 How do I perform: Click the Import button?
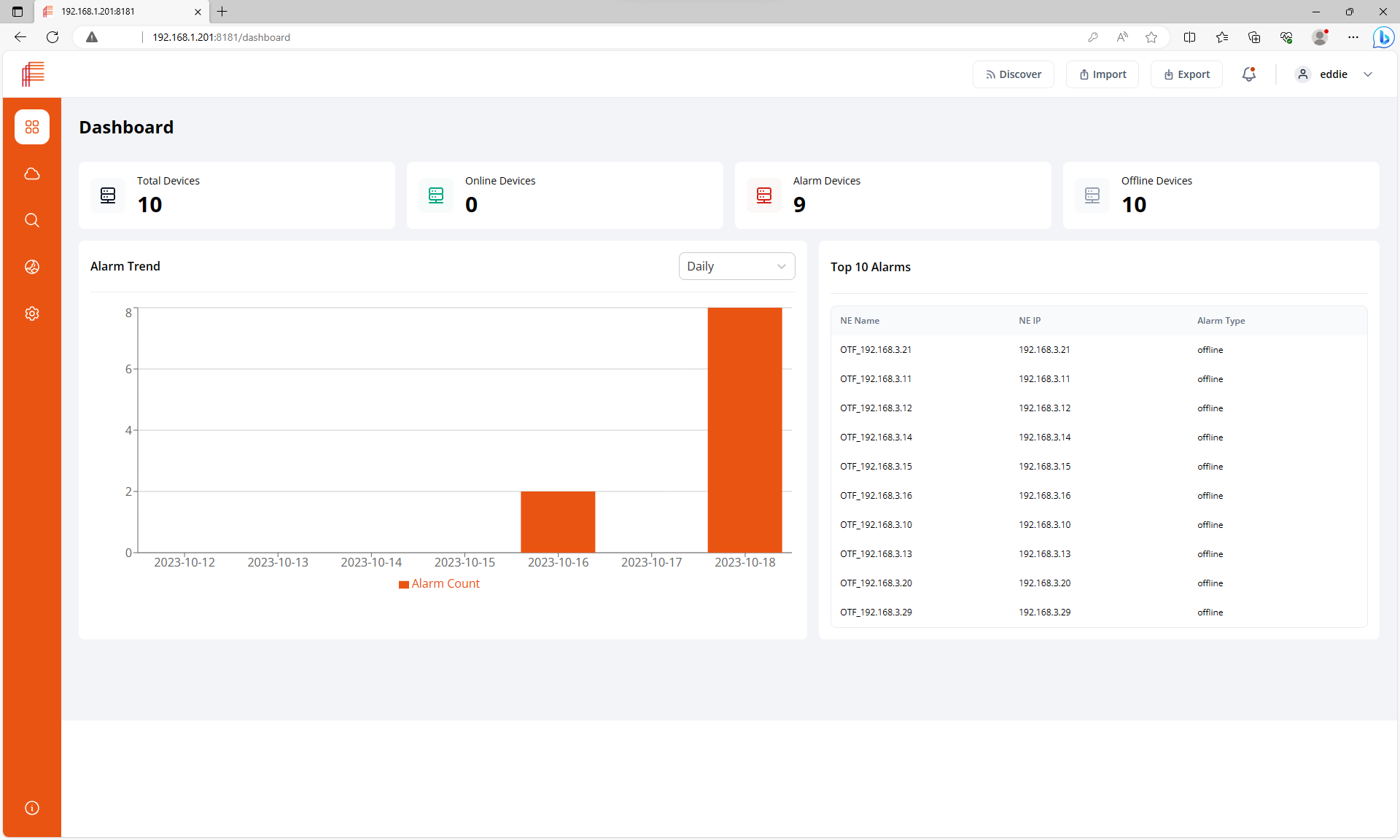pos(1102,74)
